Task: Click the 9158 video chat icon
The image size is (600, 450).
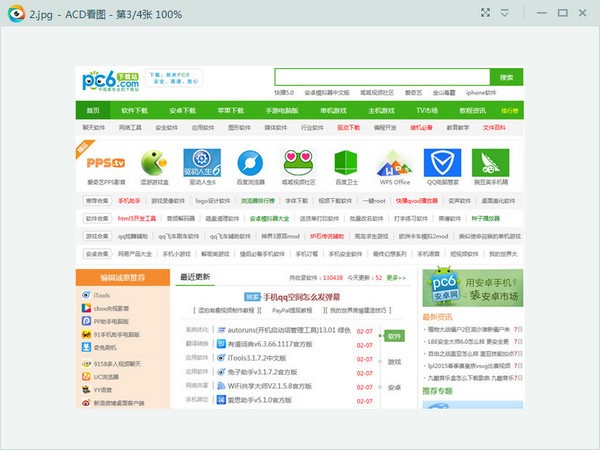Action: tap(86, 364)
